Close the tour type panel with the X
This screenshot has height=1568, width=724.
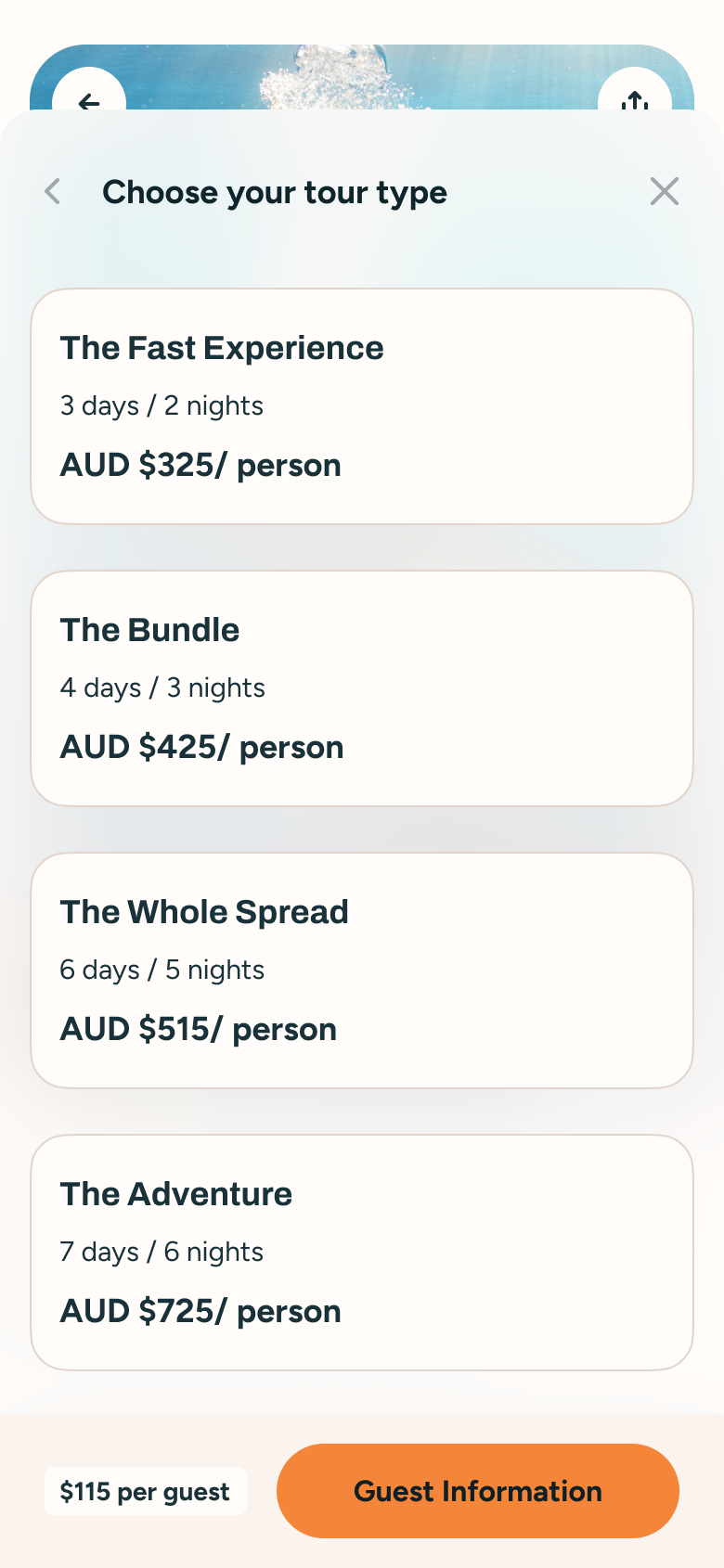665,191
